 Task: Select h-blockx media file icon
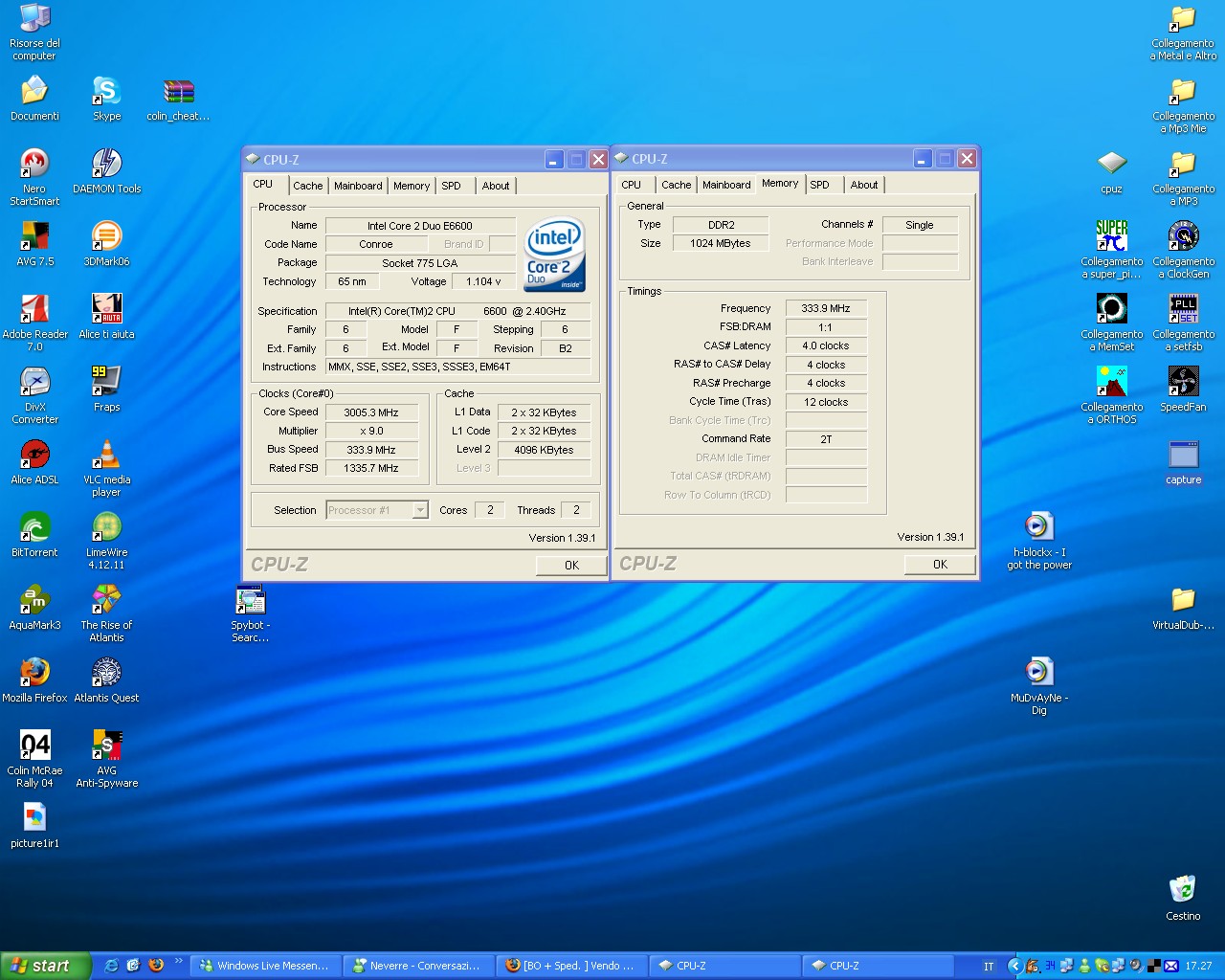(x=1039, y=527)
